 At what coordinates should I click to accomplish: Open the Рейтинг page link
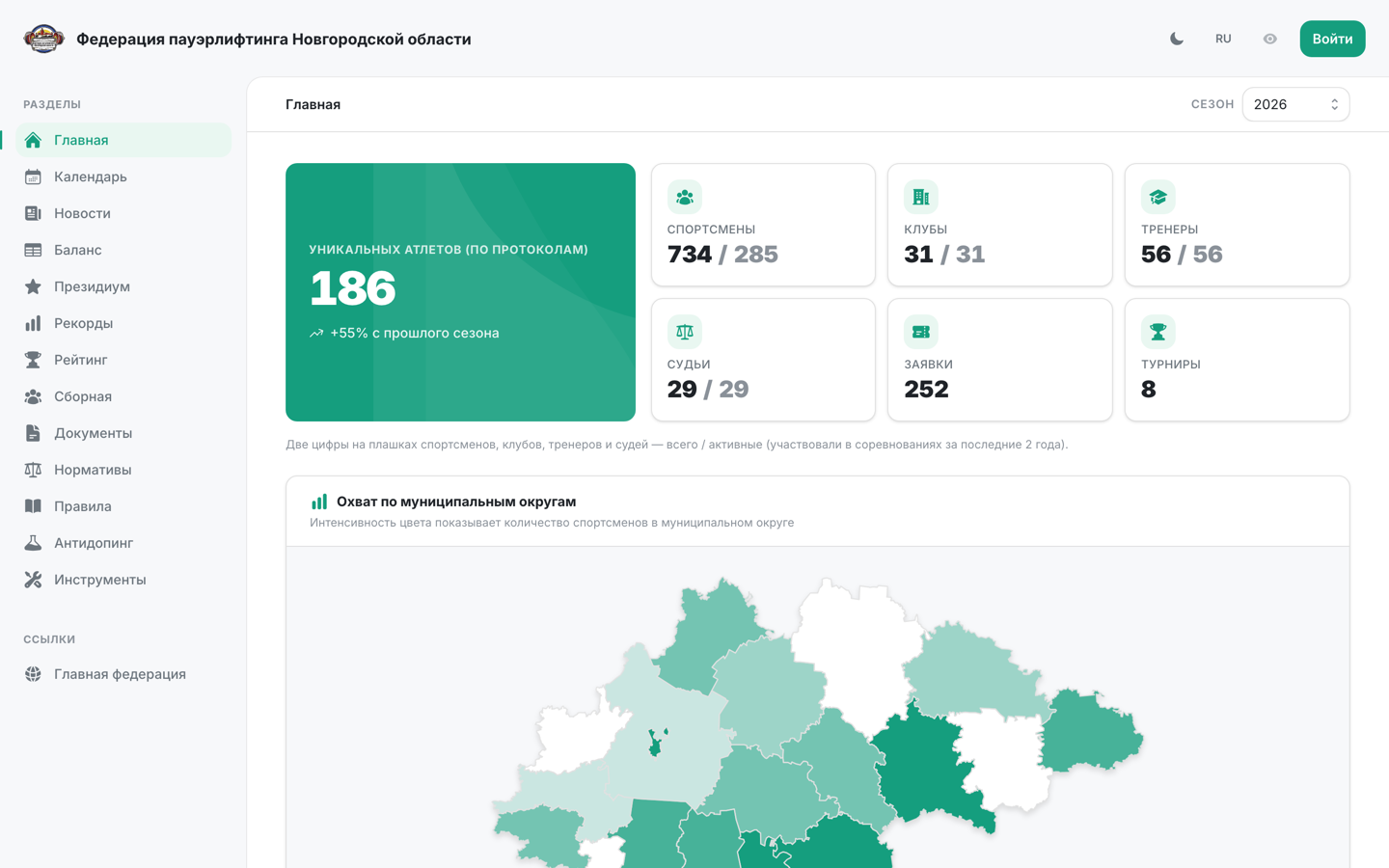pos(123,360)
